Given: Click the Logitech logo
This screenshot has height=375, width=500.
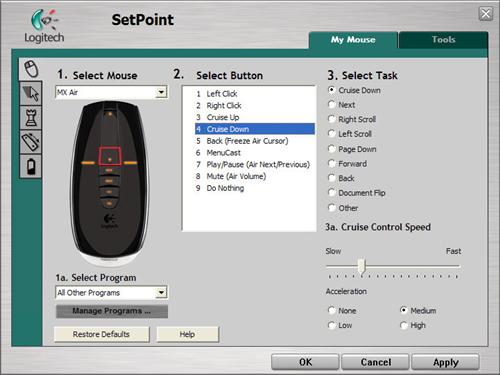Looking at the screenshot, I should pyautogui.click(x=44, y=26).
